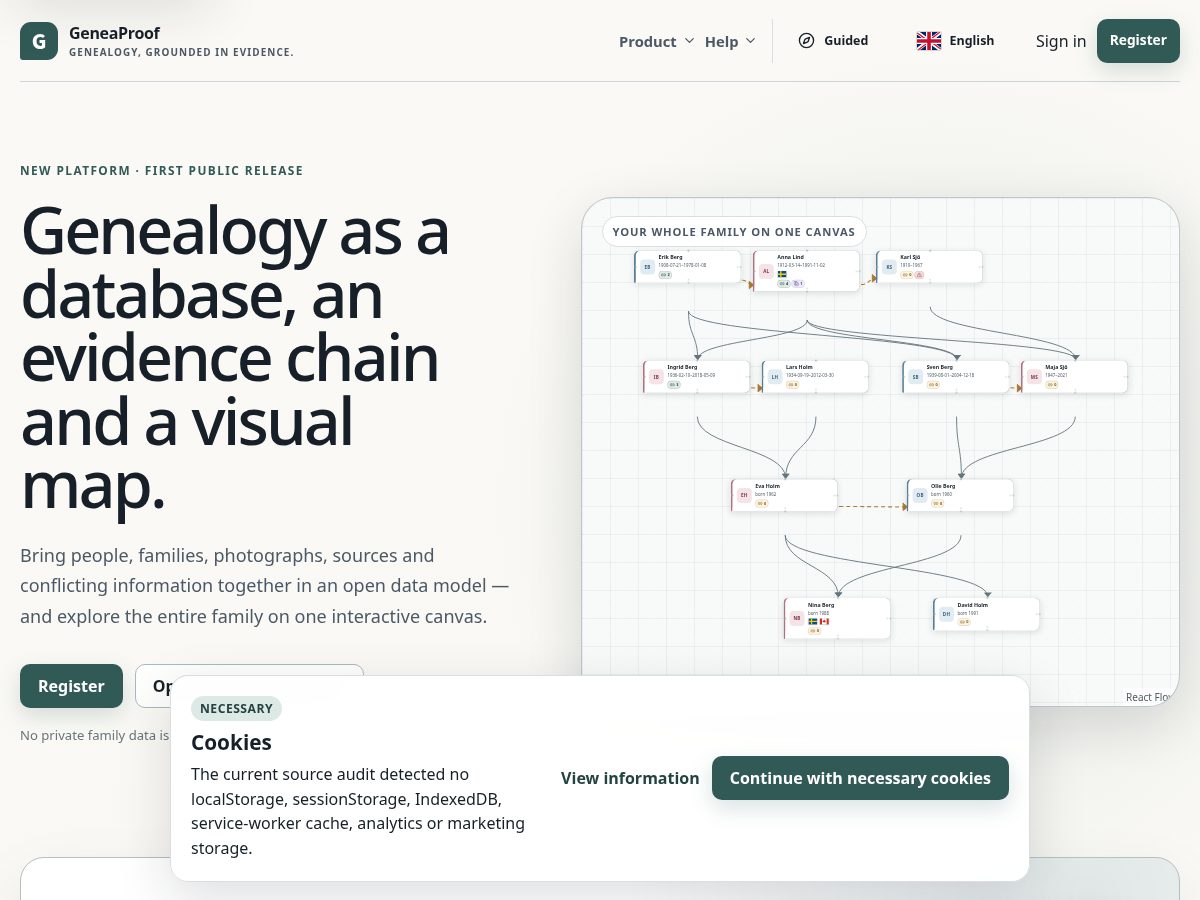This screenshot has width=1200, height=900.
Task: Open the English language selector
Action: click(x=955, y=41)
